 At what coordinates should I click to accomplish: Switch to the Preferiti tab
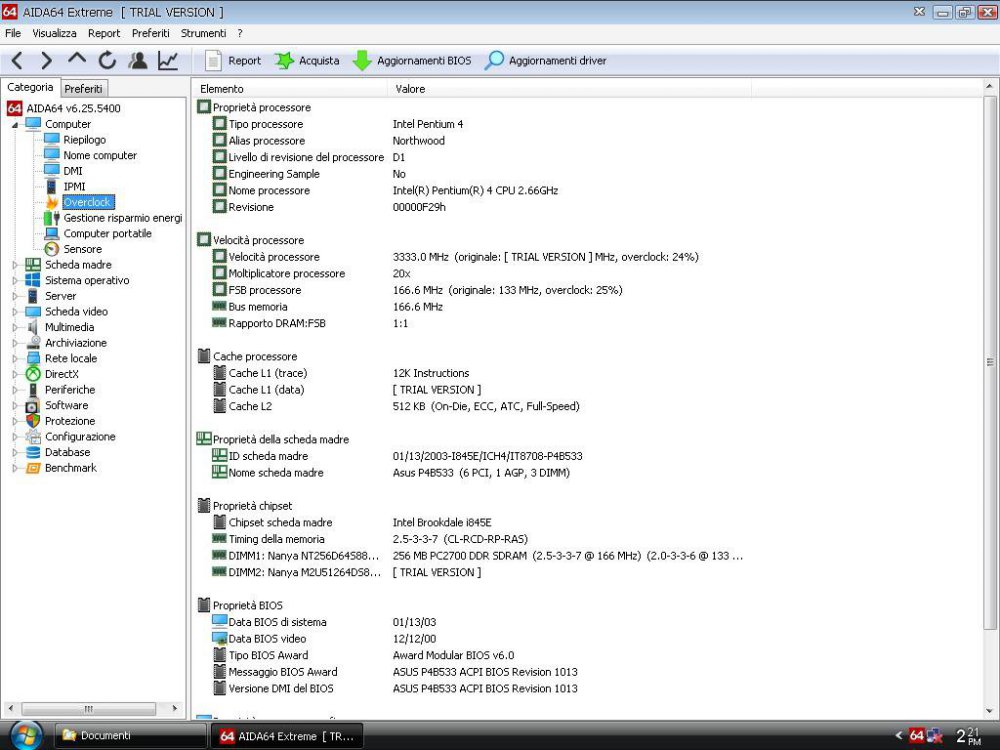point(83,88)
